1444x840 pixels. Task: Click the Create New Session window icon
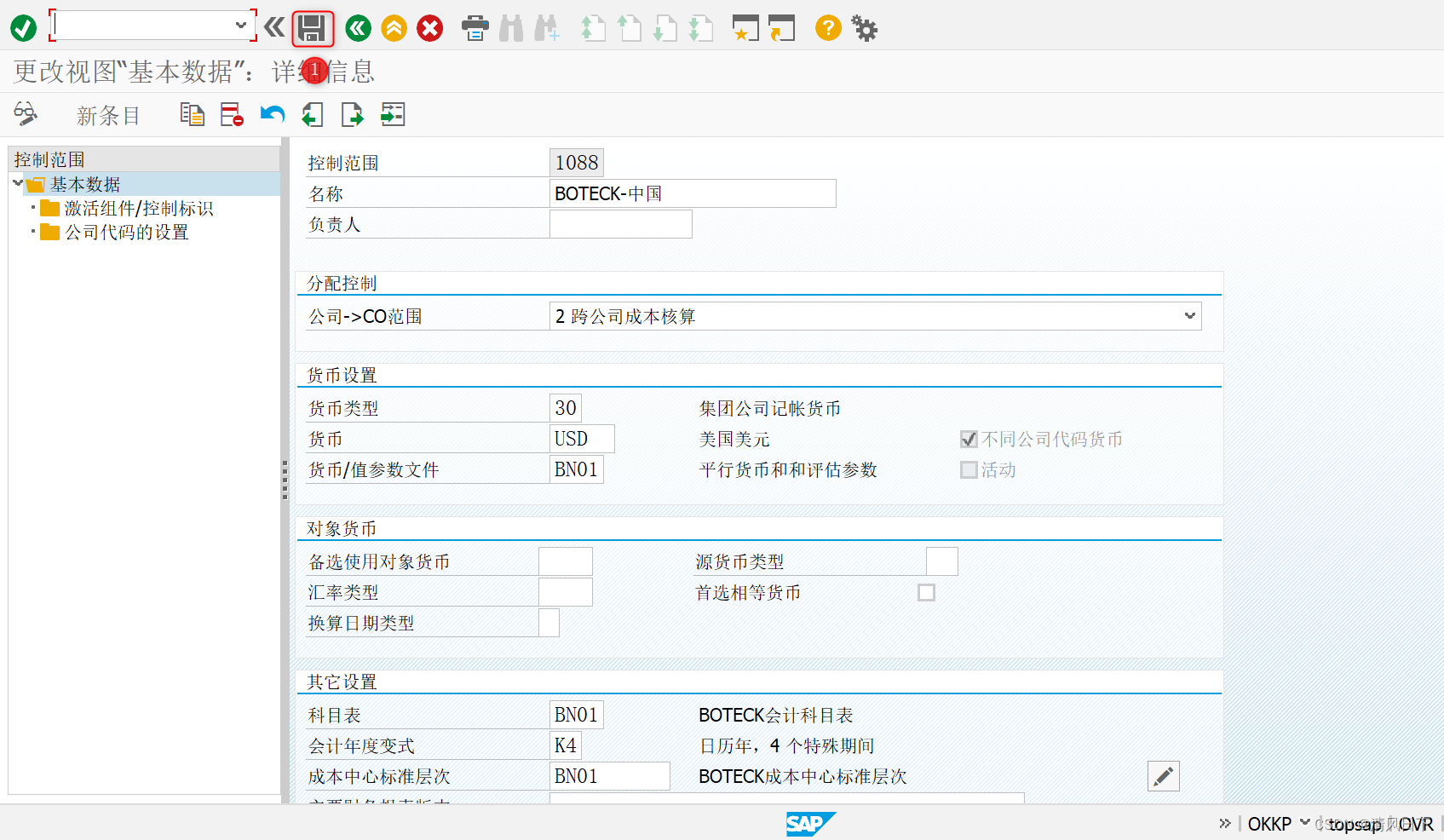click(x=745, y=28)
